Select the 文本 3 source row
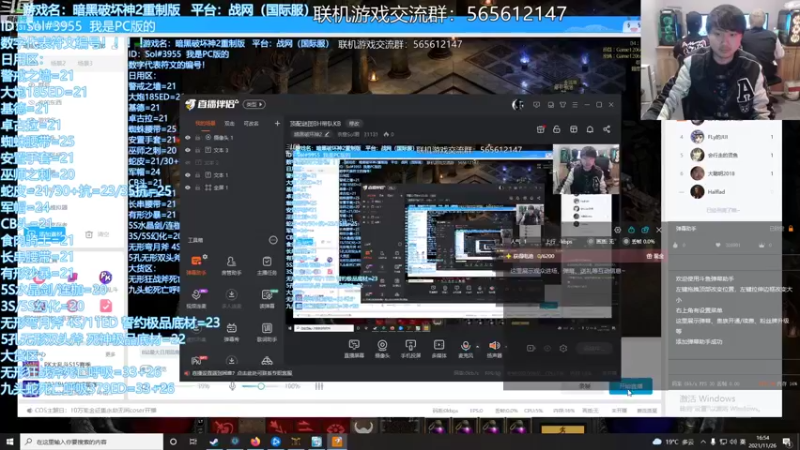Image resolution: width=800 pixels, height=450 pixels. click(231, 150)
